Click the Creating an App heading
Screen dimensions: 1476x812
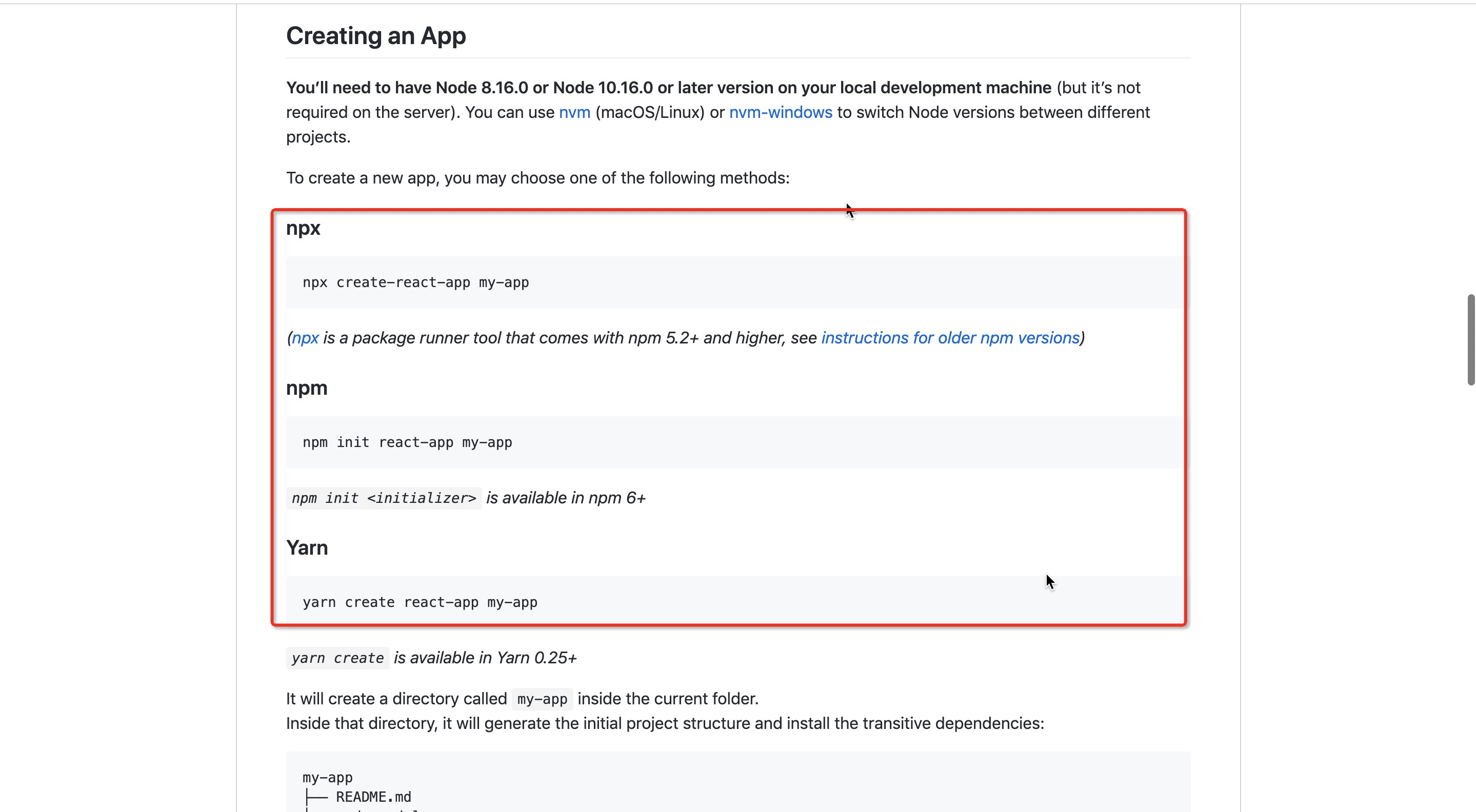pos(375,36)
